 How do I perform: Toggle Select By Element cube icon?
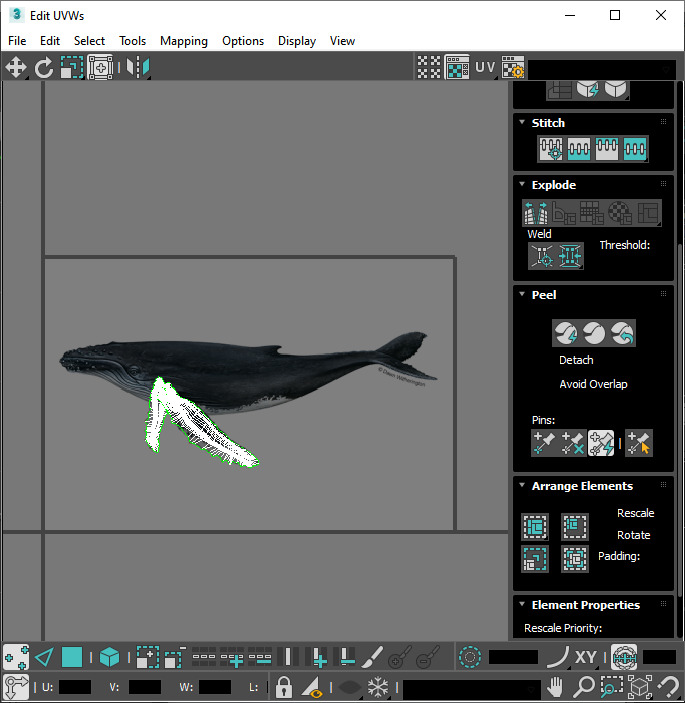click(109, 658)
